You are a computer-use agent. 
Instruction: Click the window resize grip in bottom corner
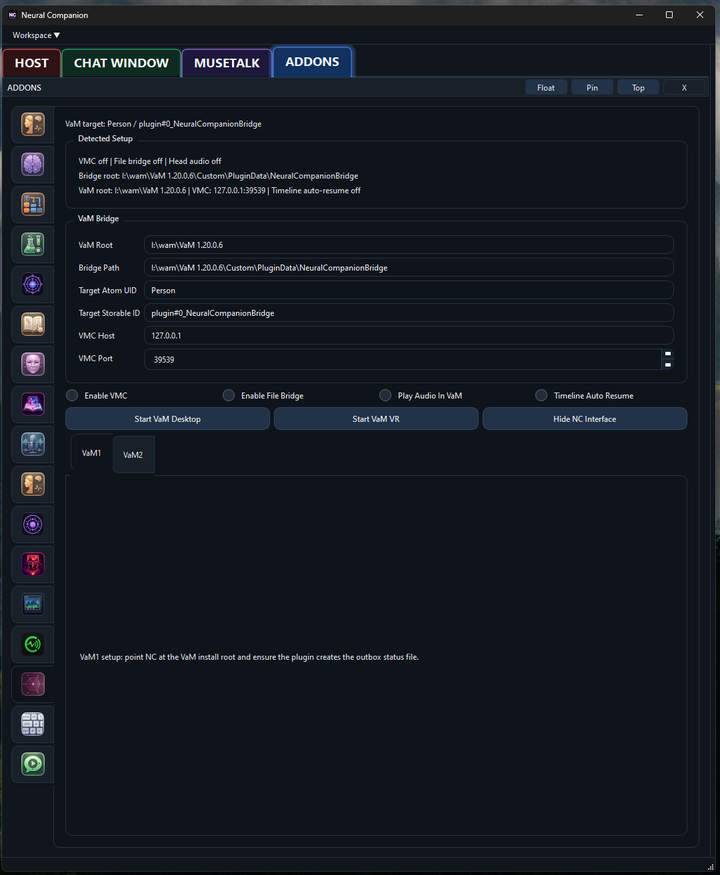point(711,867)
